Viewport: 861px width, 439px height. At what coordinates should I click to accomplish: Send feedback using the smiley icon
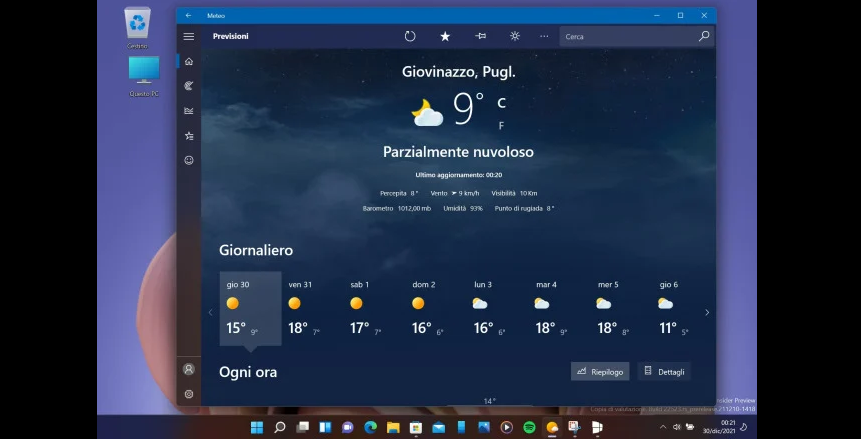pyautogui.click(x=188, y=160)
